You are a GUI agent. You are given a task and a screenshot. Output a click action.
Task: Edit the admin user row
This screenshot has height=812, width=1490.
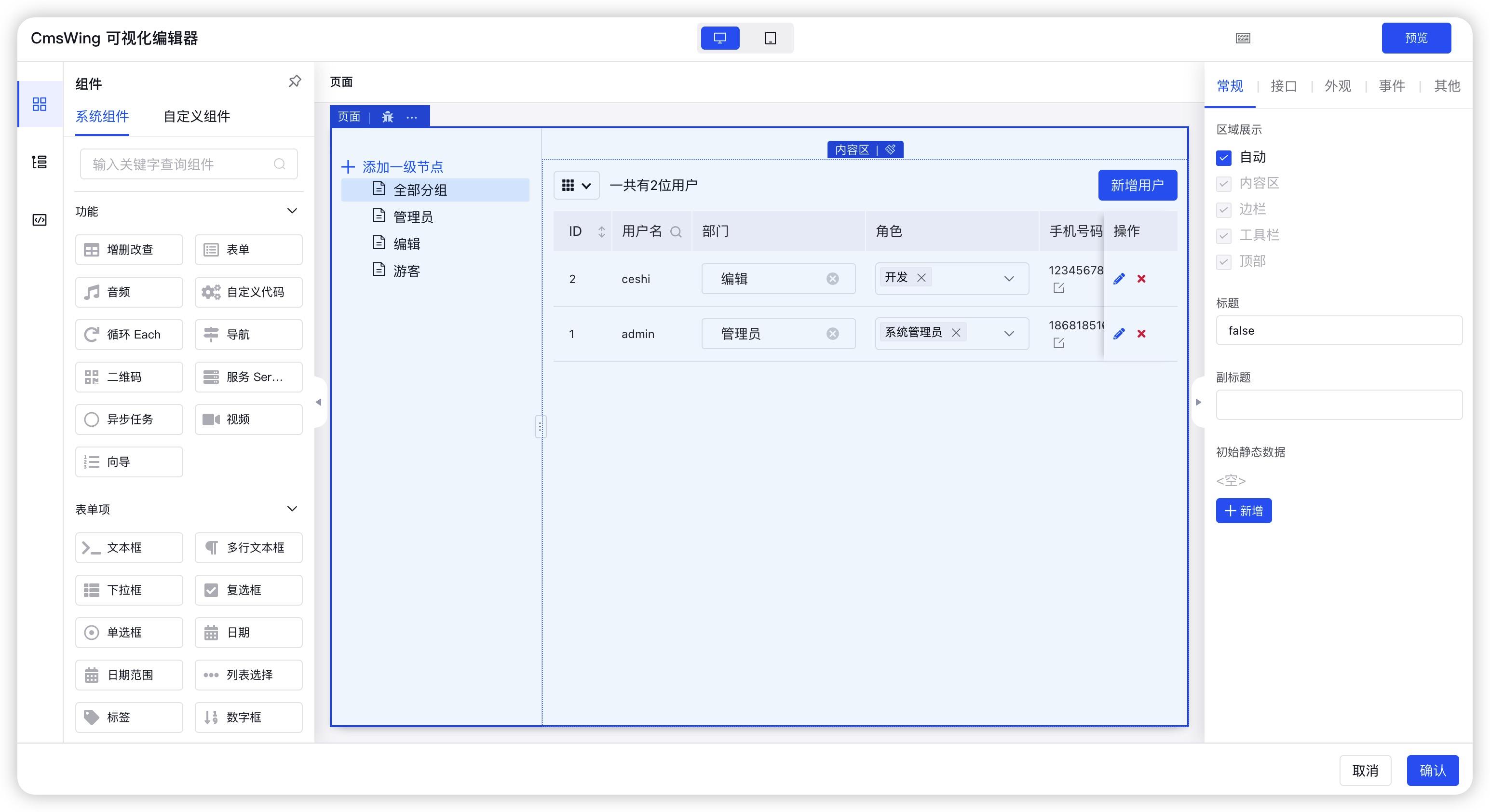[x=1119, y=334]
